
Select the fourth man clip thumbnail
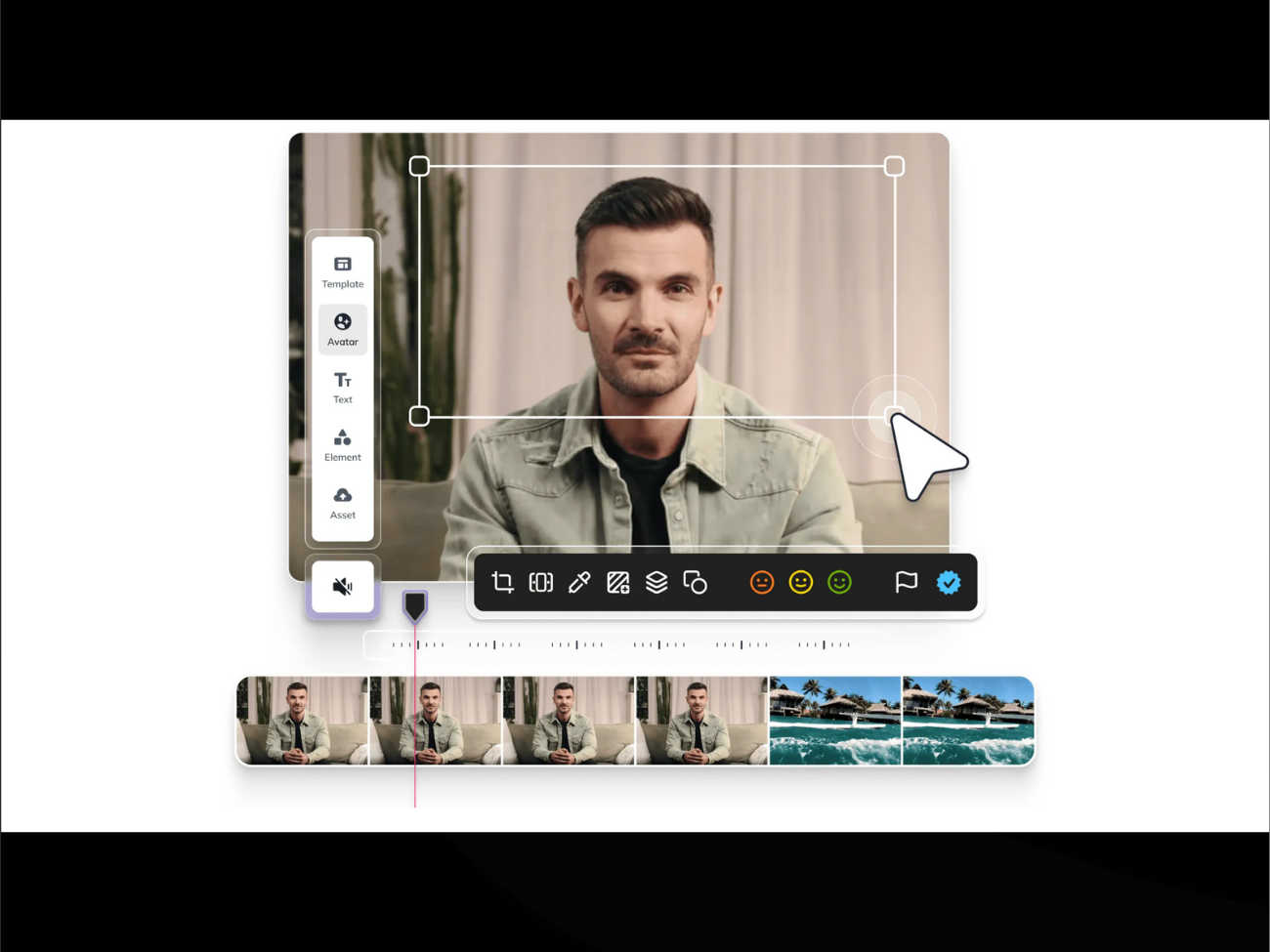(x=702, y=721)
